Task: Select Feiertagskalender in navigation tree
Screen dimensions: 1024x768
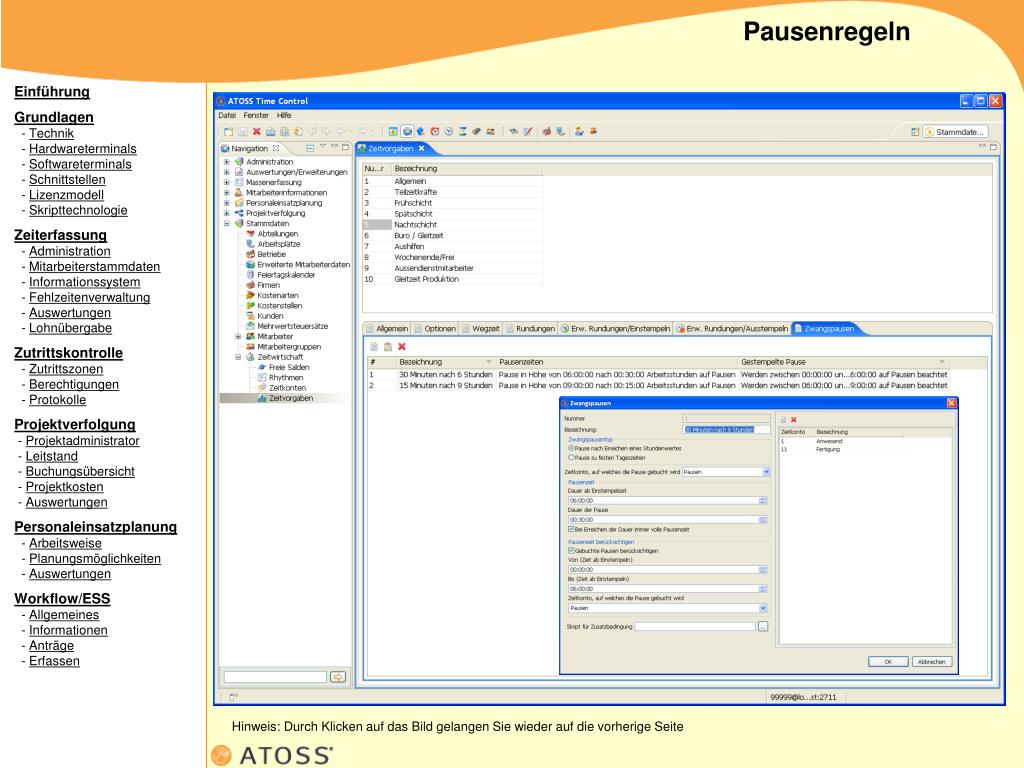Action: (286, 275)
